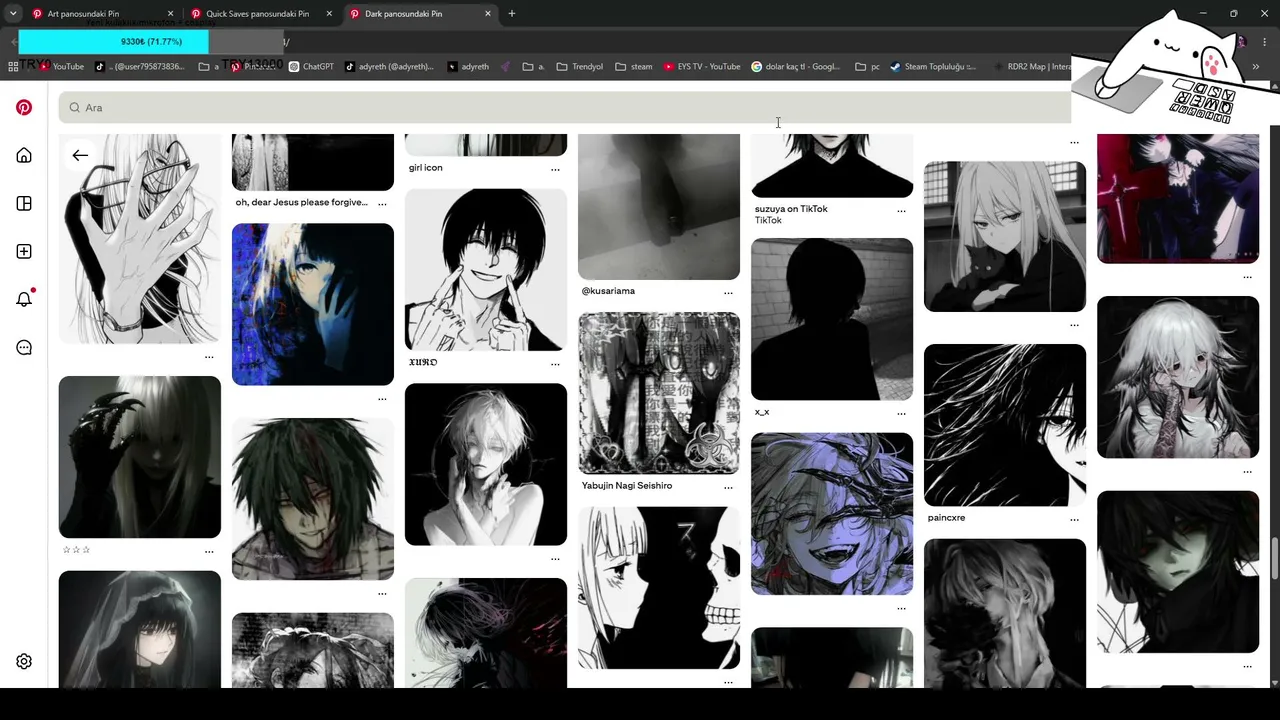1280x720 pixels.
Task: Open the ChatGPT bookmark
Action: tap(311, 67)
